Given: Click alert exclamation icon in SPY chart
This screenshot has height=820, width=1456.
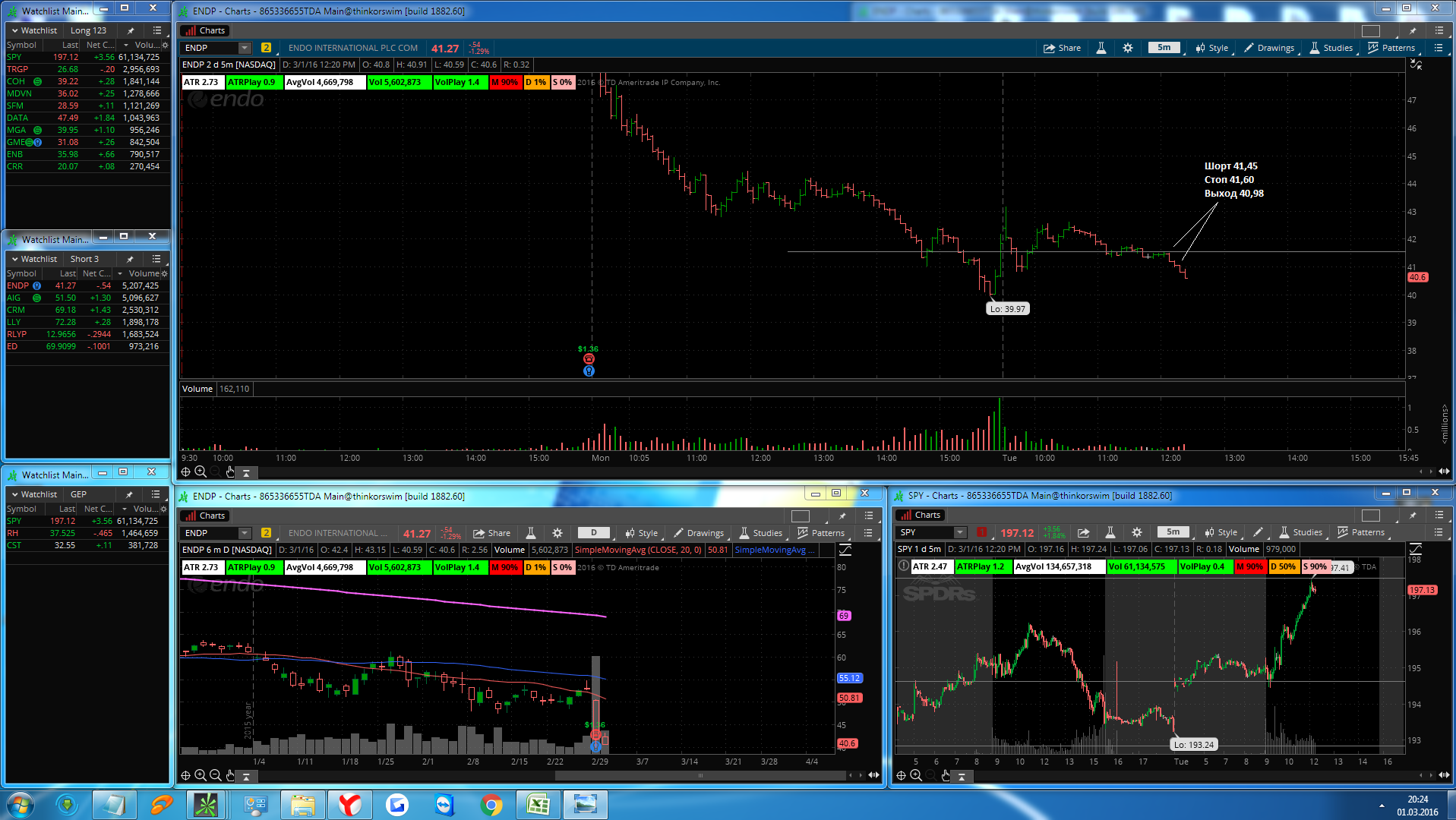Looking at the screenshot, I should [904, 566].
